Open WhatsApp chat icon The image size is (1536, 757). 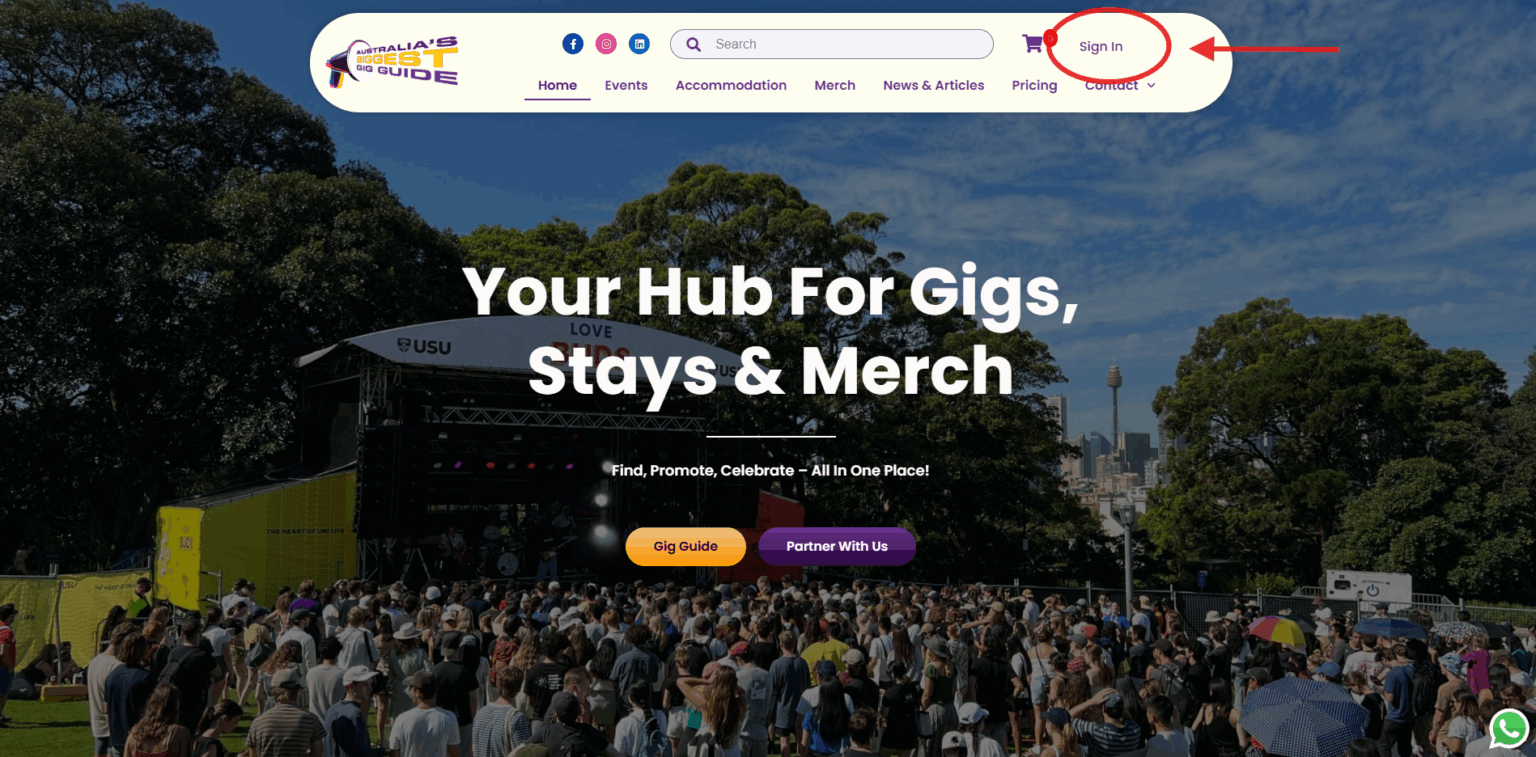click(1509, 729)
